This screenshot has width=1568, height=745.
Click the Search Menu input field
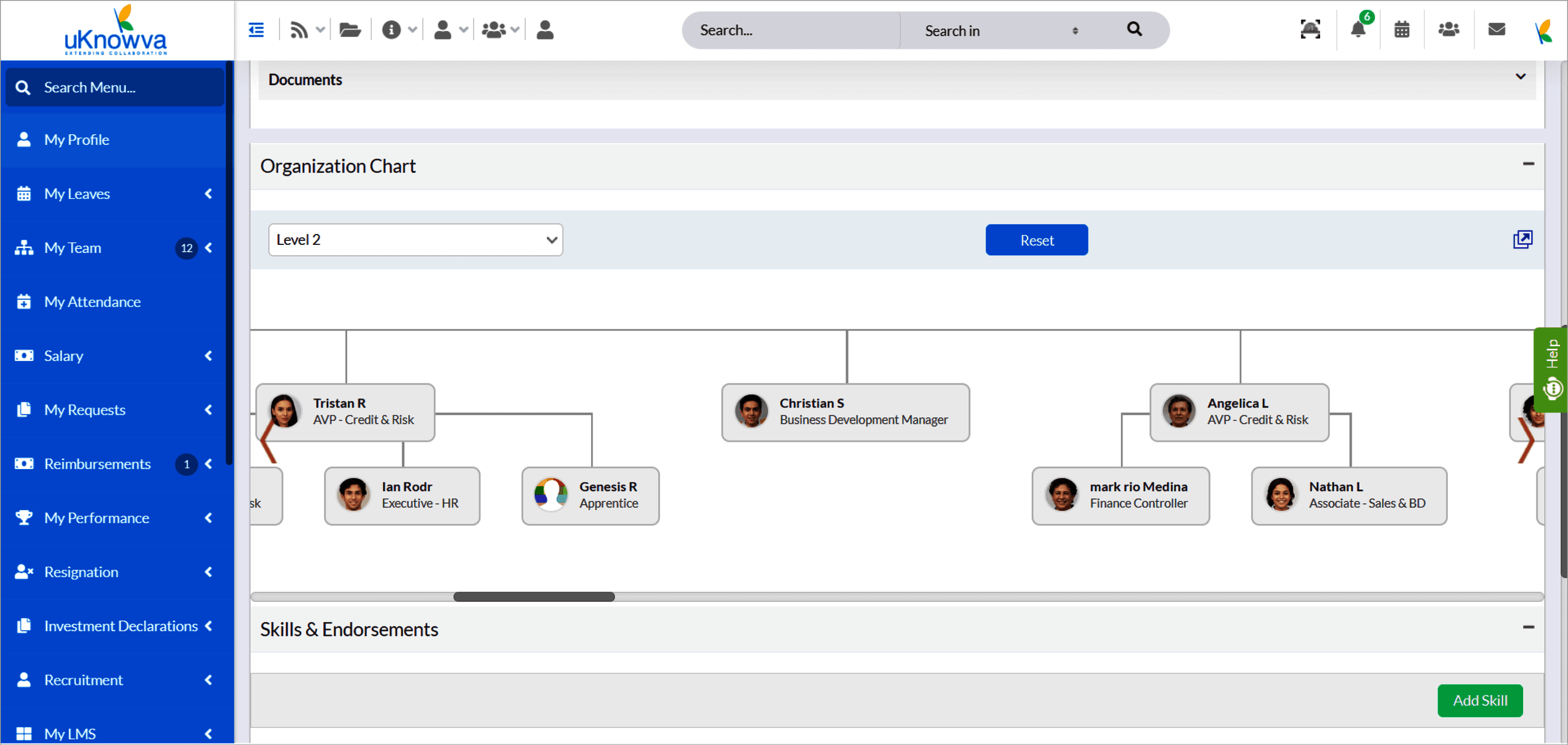coord(114,87)
